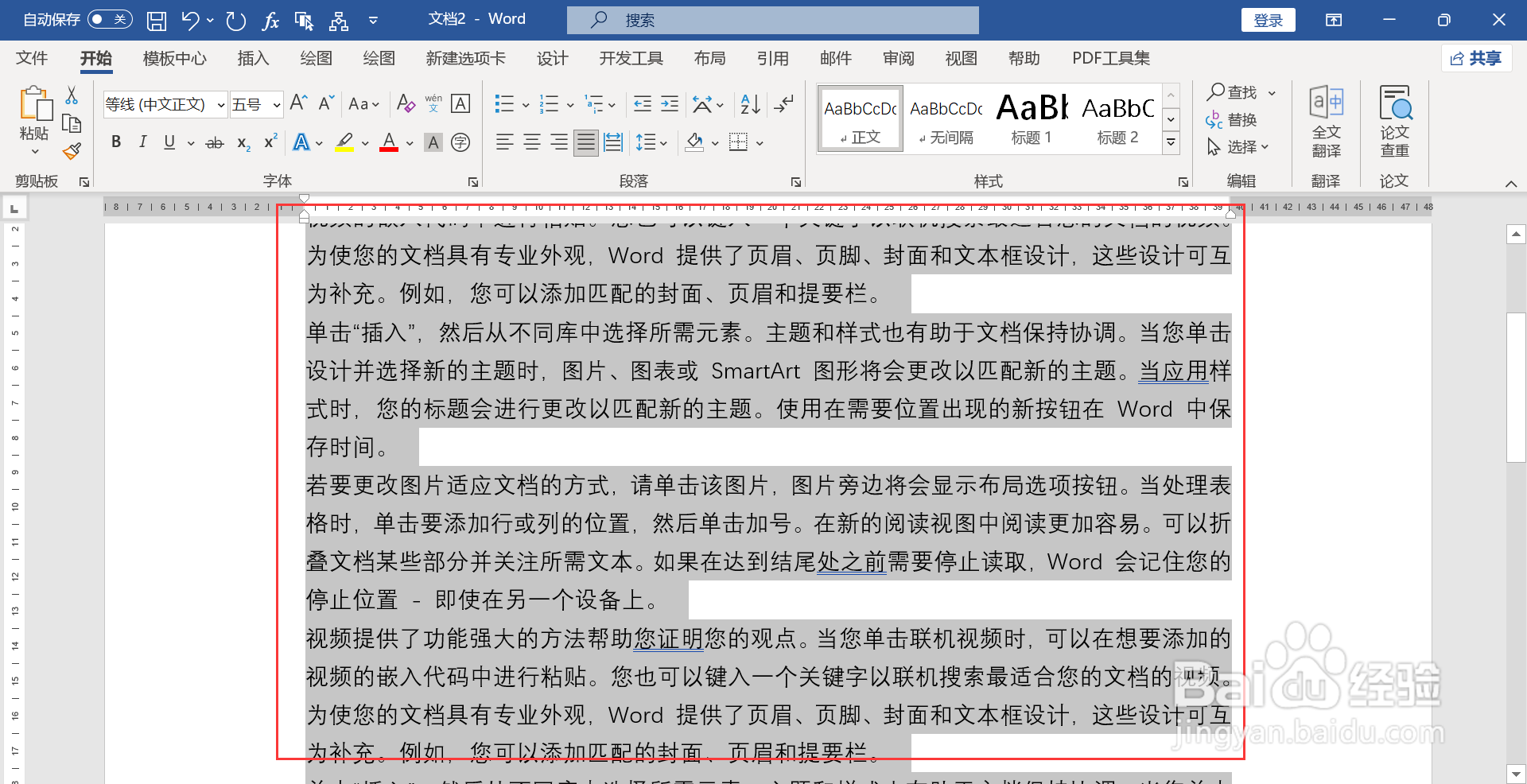Click the Save icon in title bar
Image resolution: width=1527 pixels, height=784 pixels.
tap(157, 21)
